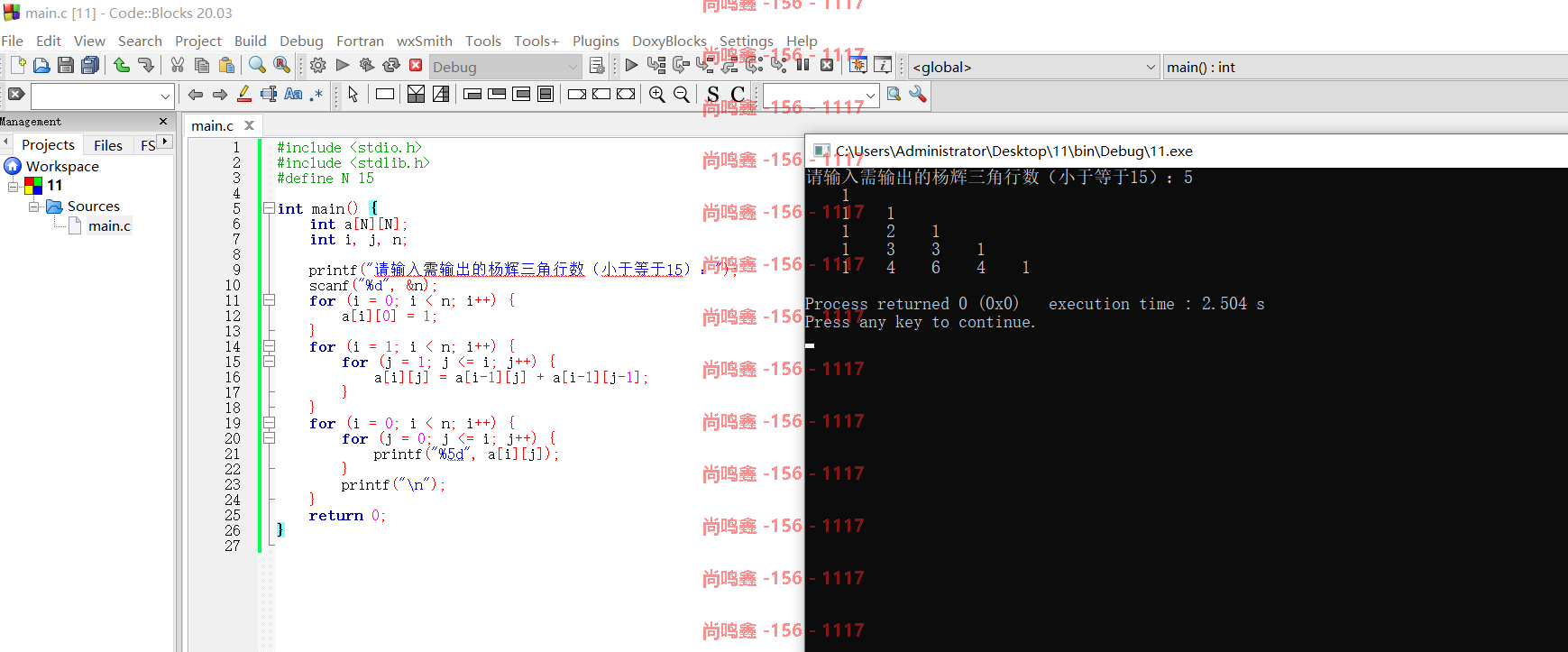The image size is (1568, 652).
Task: Select main.c in the project tree
Action: tap(109, 225)
